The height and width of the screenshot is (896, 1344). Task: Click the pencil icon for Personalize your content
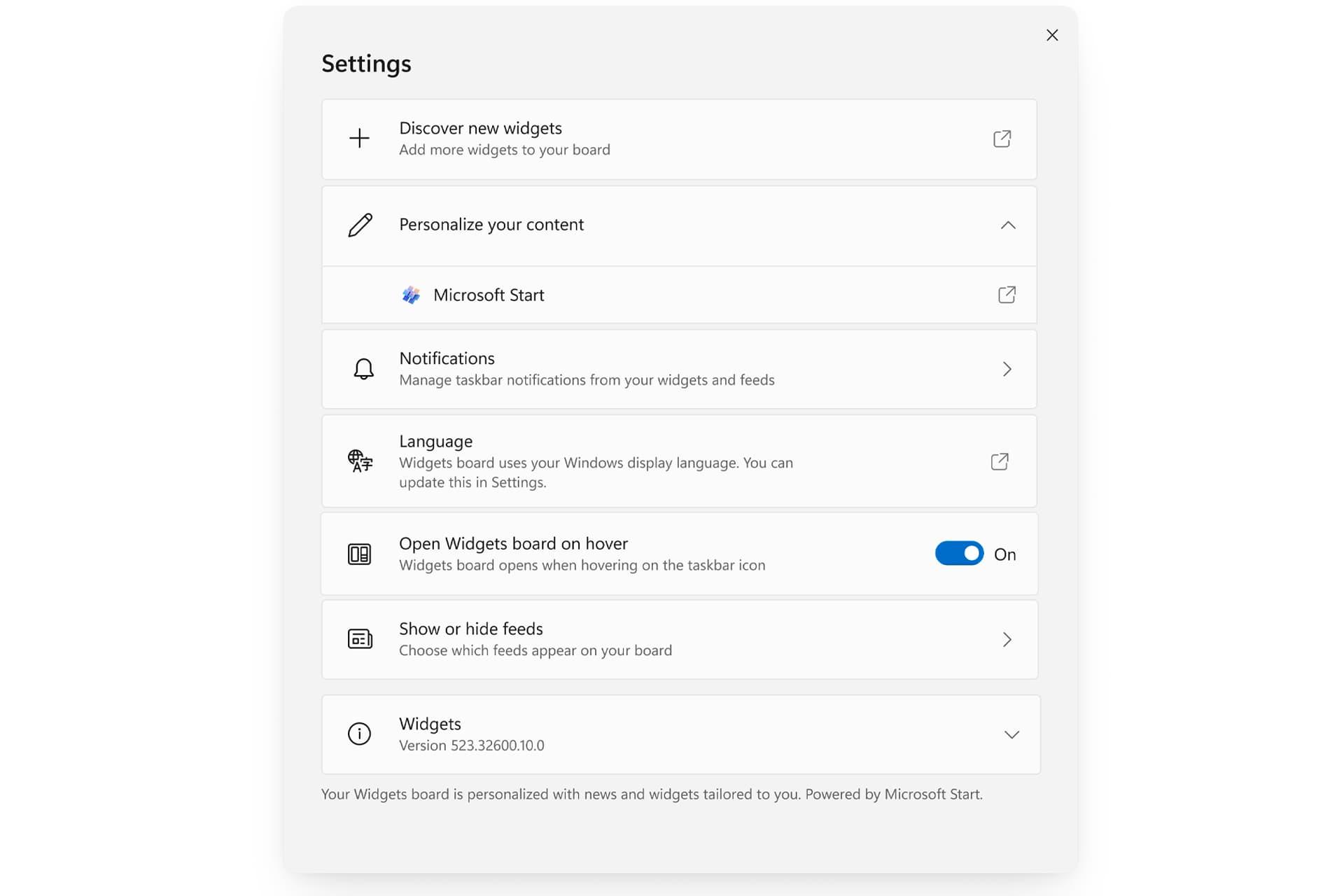360,225
